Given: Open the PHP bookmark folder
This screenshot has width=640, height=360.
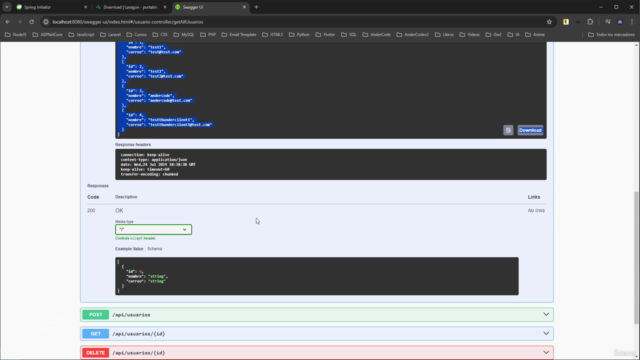Looking at the screenshot, I should (x=208, y=35).
